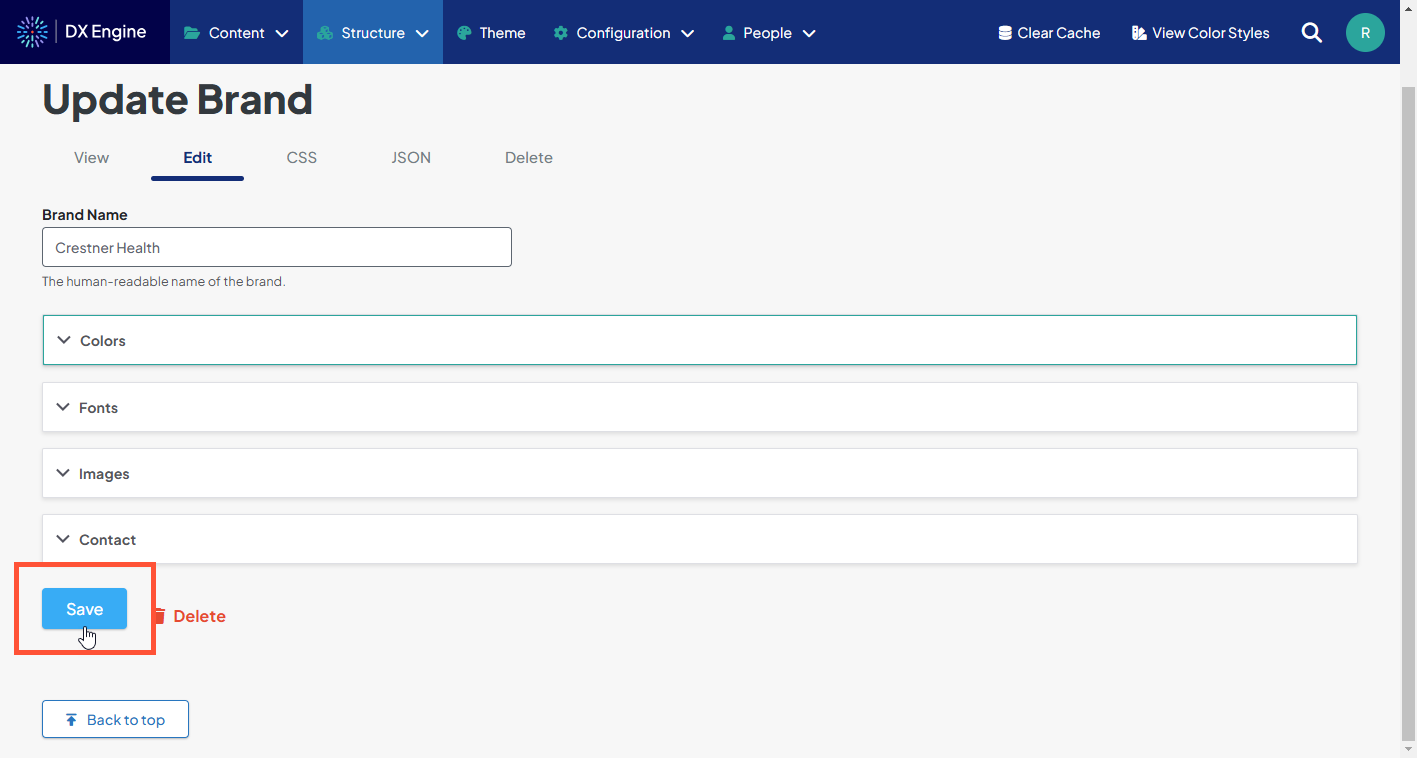Switch to the CSS tab
This screenshot has width=1417, height=758.
[302, 158]
